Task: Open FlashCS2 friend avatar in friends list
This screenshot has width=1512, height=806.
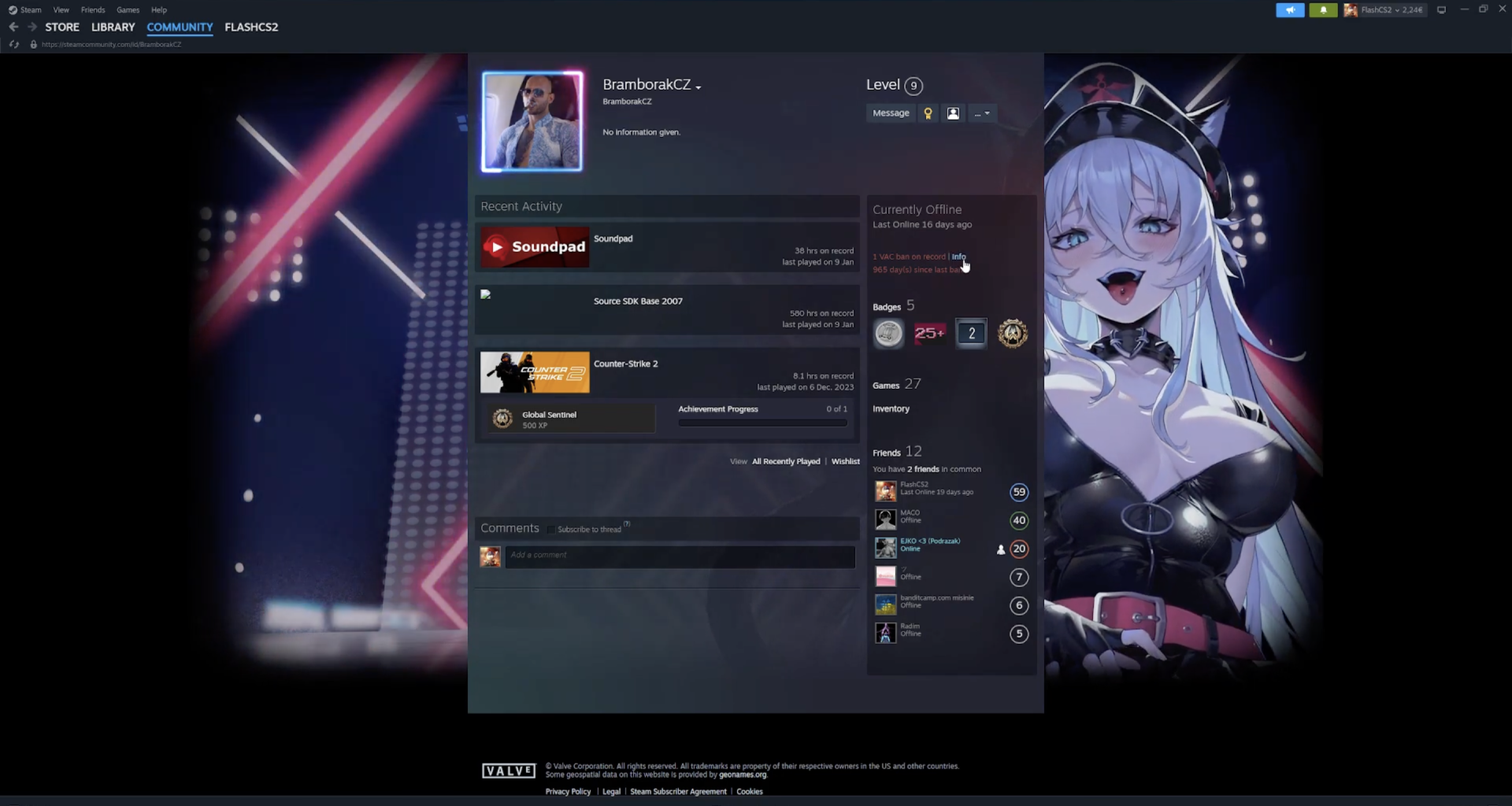Action: pos(886,491)
